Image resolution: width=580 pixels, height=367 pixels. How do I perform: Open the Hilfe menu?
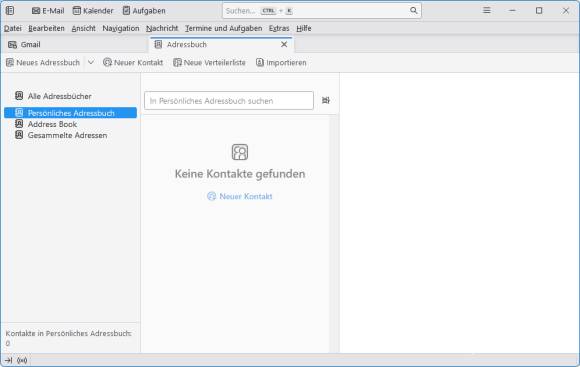304,28
